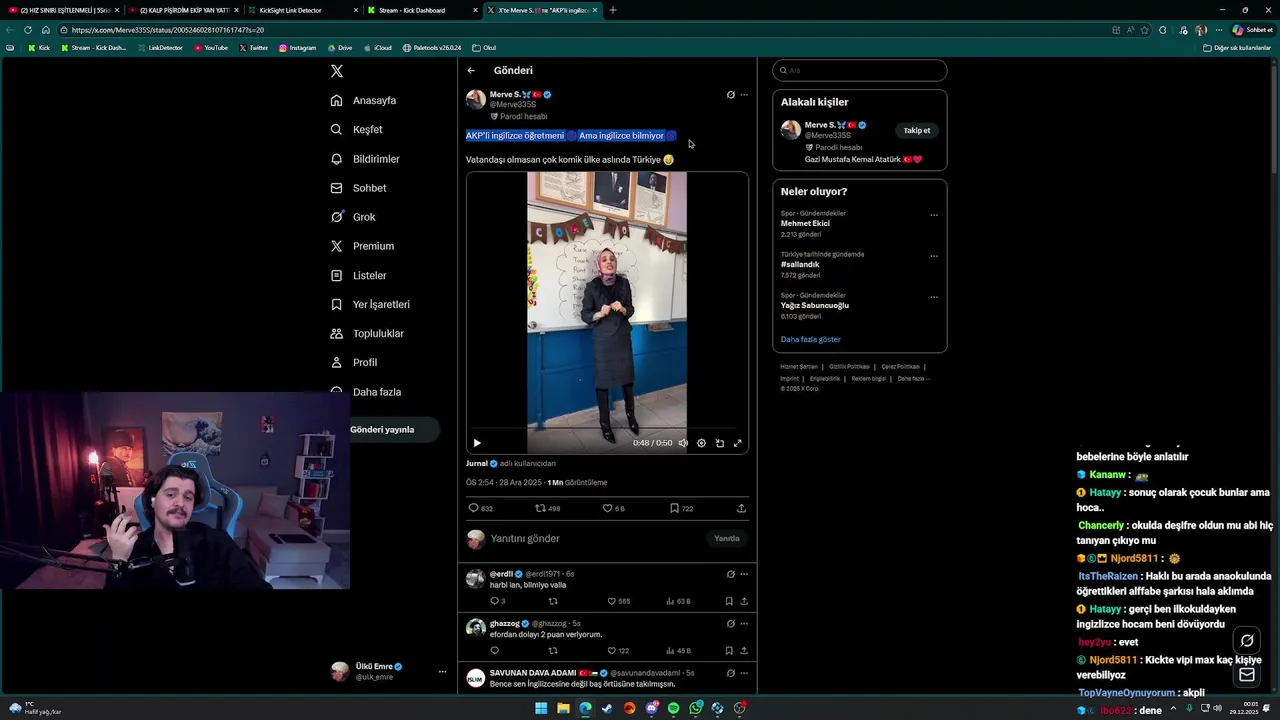Repost the post with 498 reposts
The image size is (1280, 720).
coord(548,508)
